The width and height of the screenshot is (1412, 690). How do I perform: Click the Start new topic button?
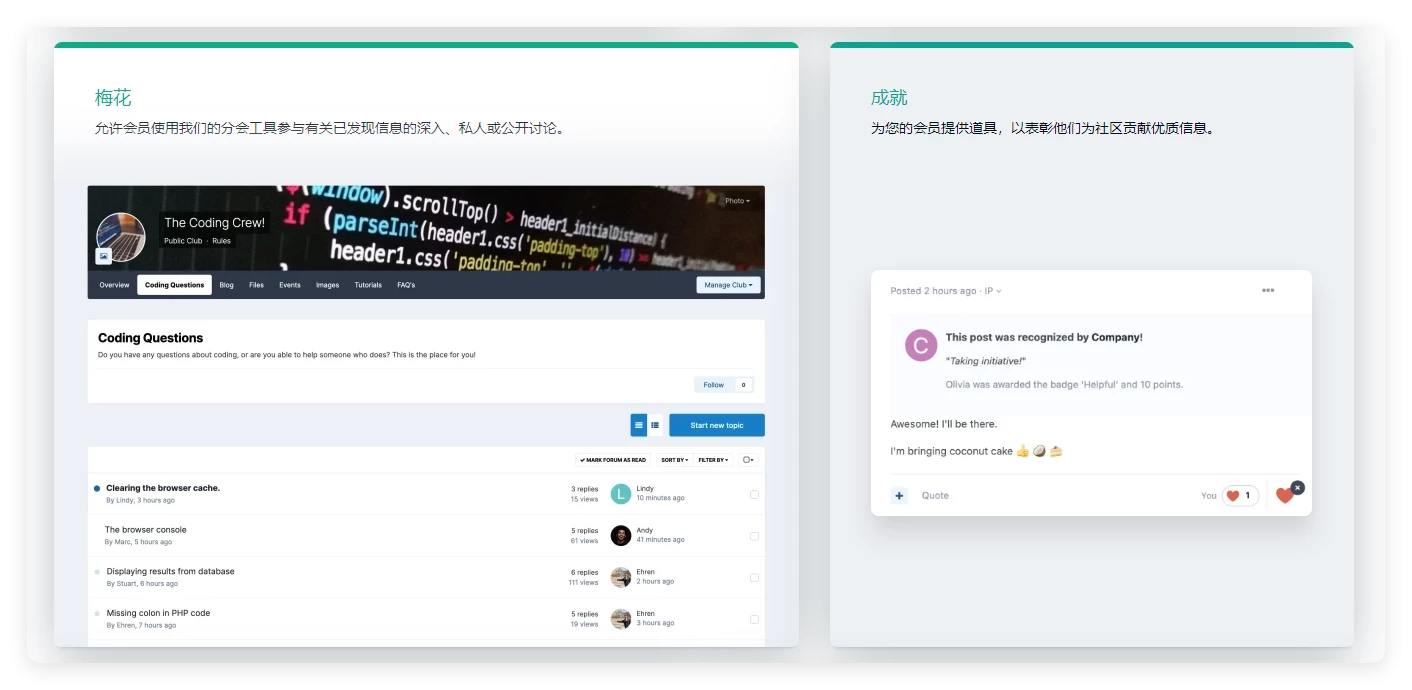[x=716, y=425]
